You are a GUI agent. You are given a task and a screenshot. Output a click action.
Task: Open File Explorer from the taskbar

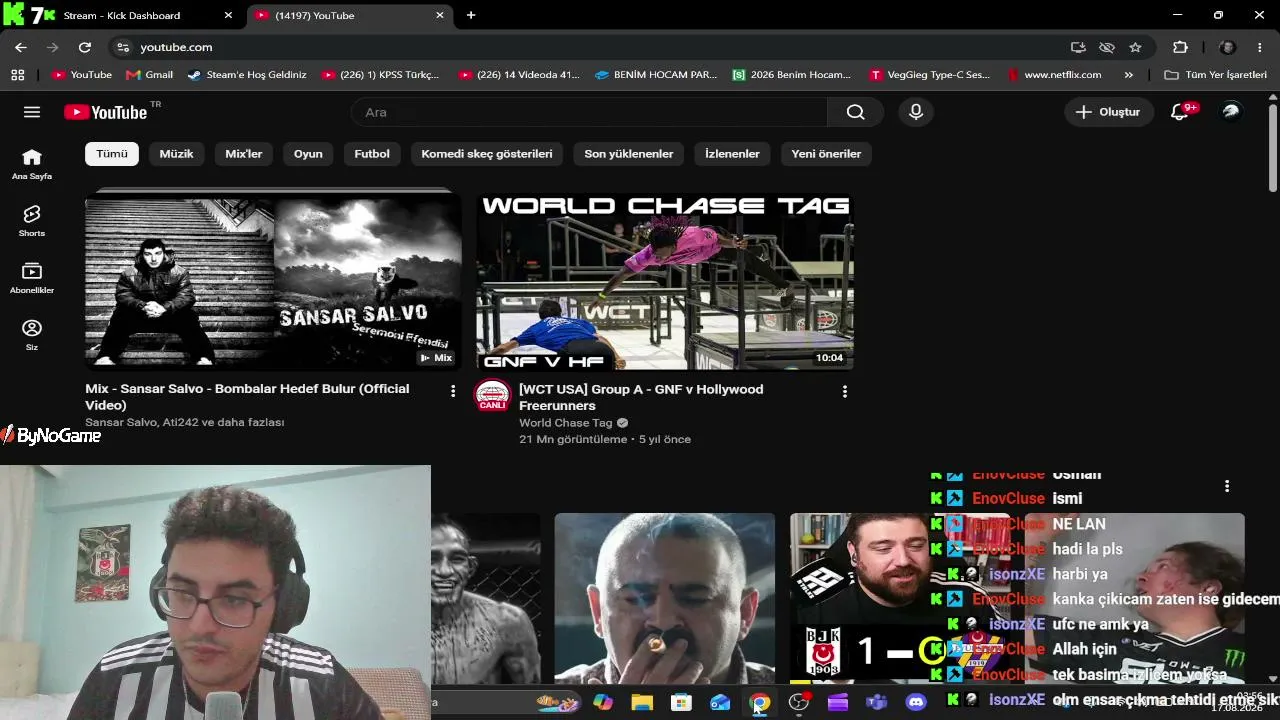click(642, 703)
